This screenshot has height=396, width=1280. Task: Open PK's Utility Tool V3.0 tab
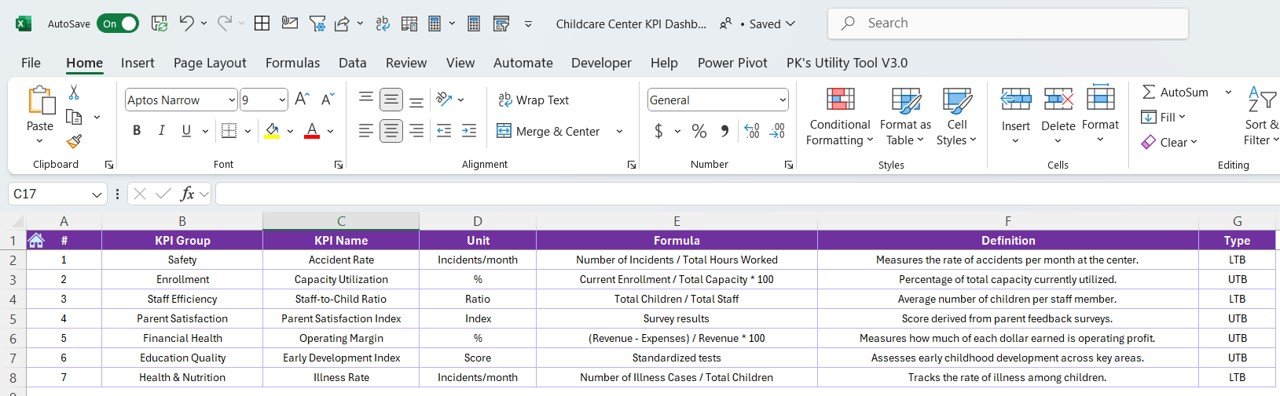[847, 62]
